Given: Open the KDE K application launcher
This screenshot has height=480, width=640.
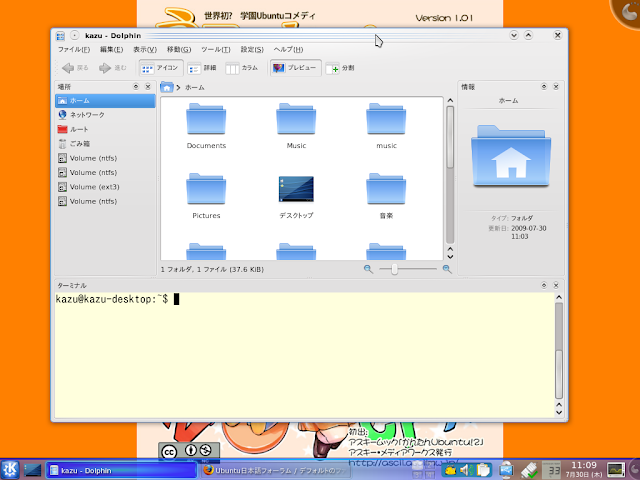Looking at the screenshot, I should (x=10, y=470).
